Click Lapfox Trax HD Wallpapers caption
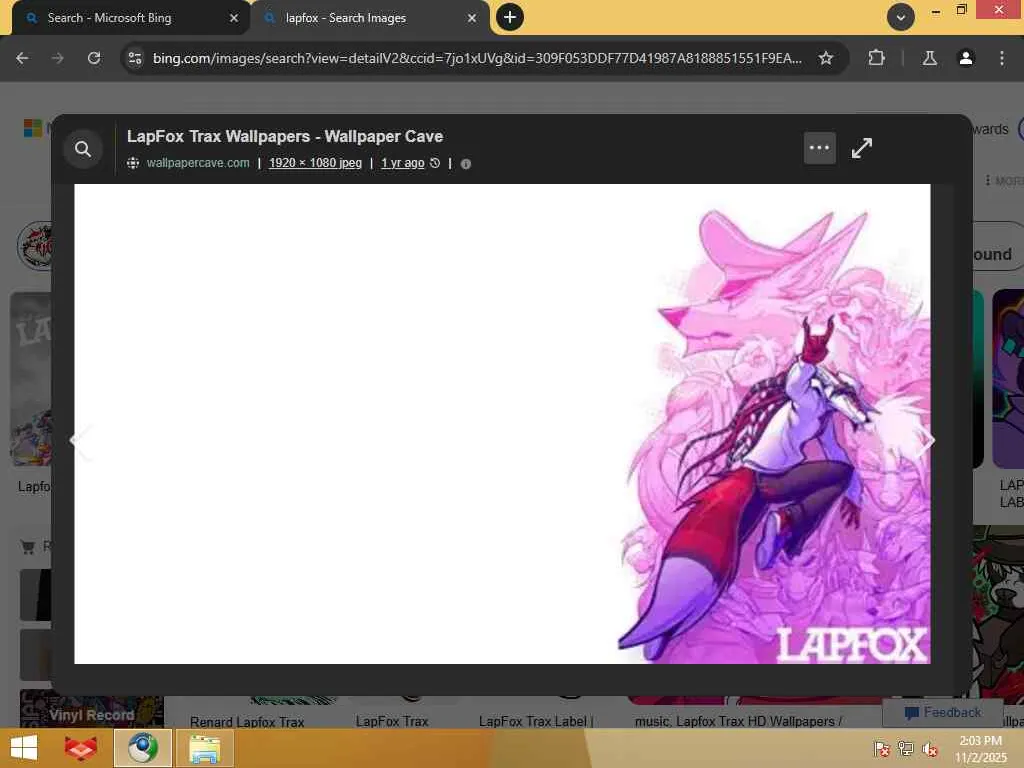The image size is (1024, 768). tap(738, 721)
